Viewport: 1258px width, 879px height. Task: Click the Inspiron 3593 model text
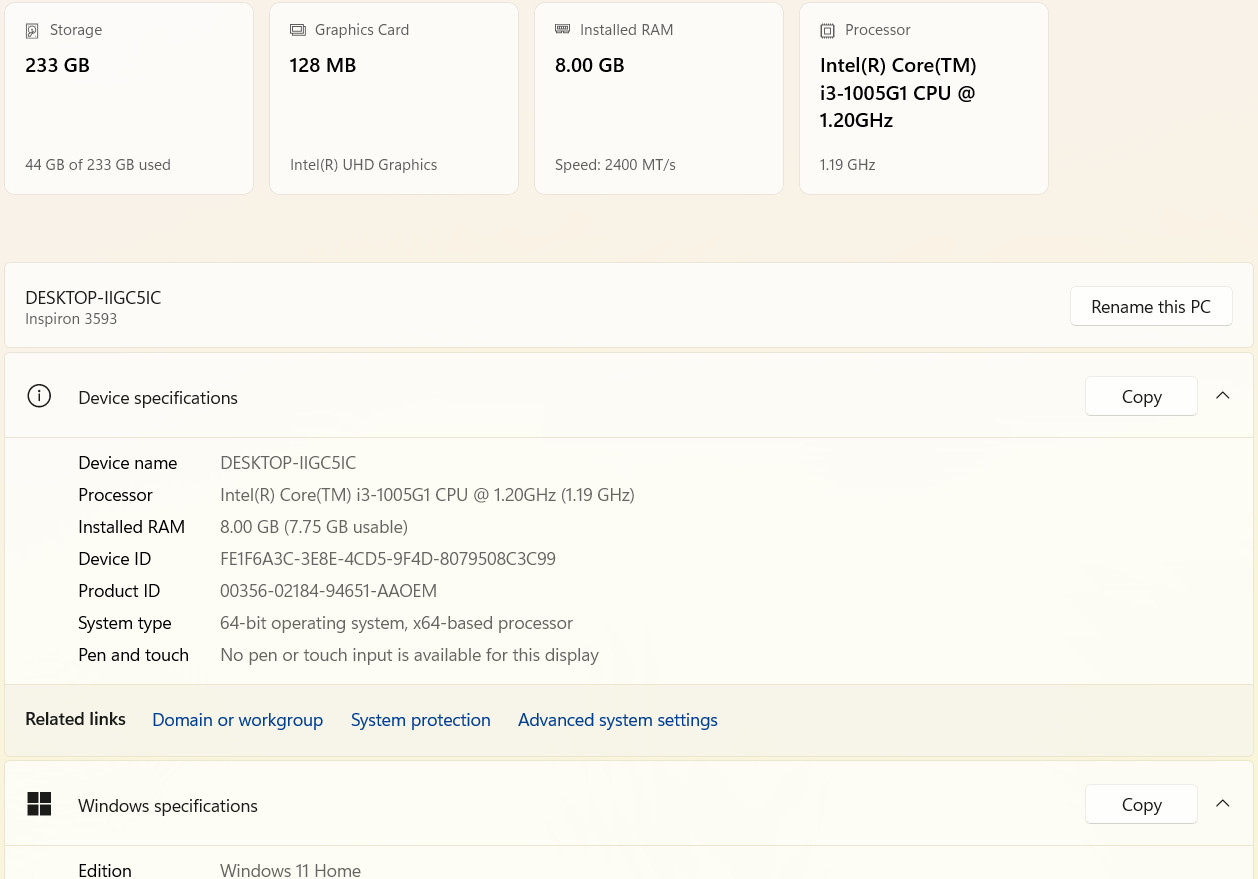point(71,319)
